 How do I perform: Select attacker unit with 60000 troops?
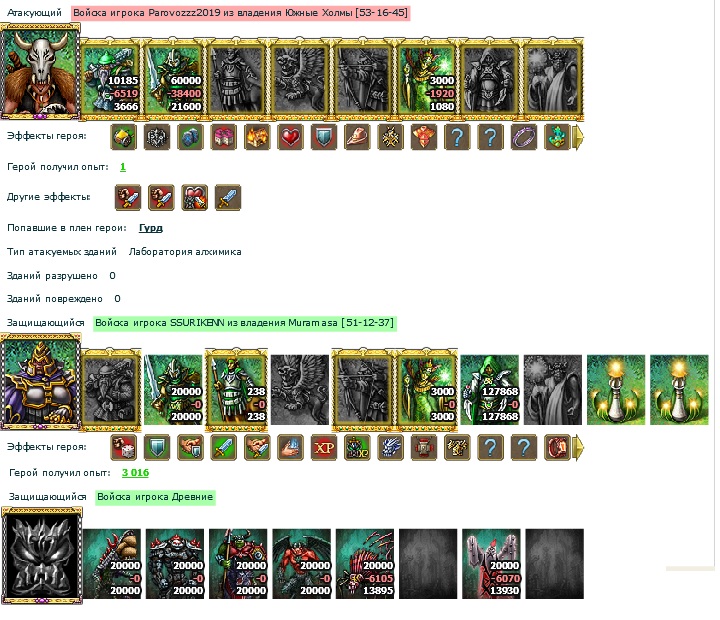click(x=174, y=79)
